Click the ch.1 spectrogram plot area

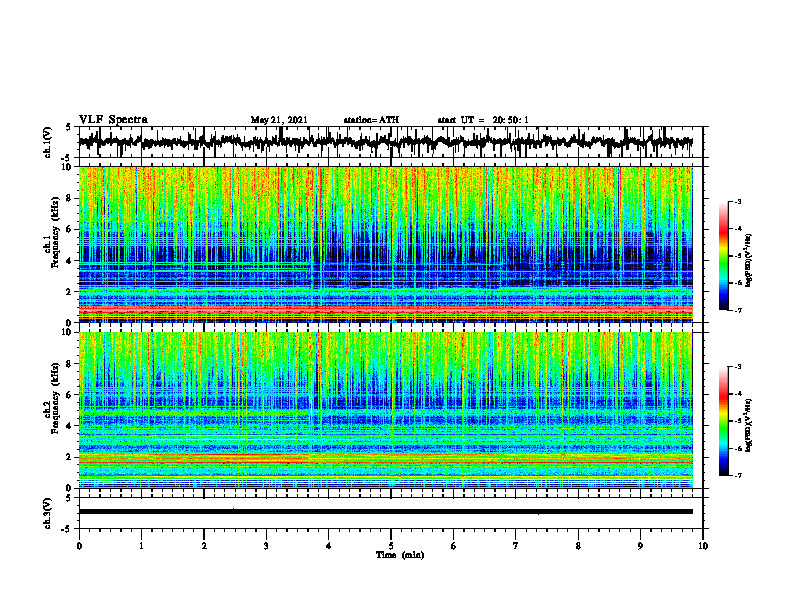point(385,244)
